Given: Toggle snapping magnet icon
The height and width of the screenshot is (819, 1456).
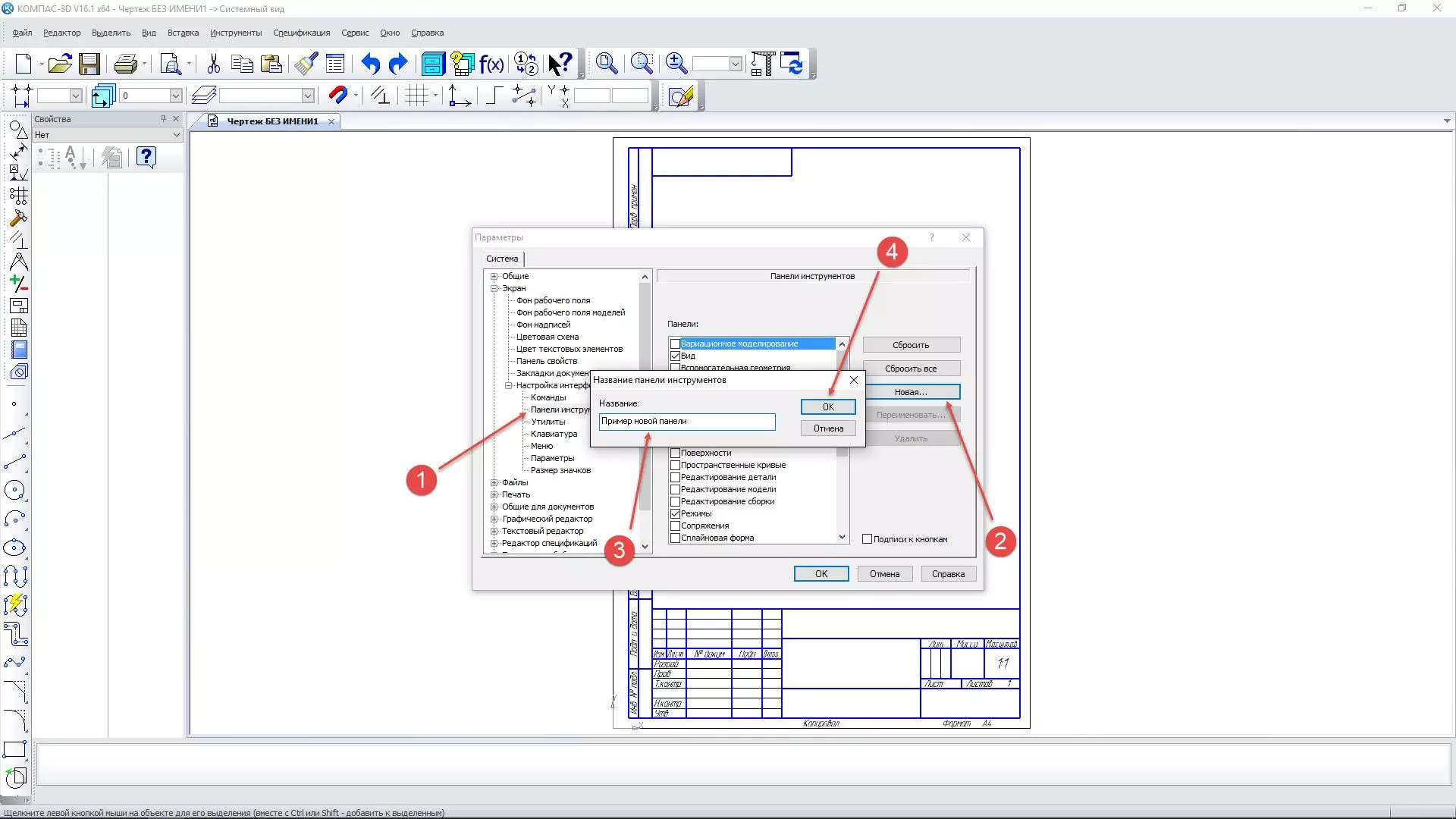Looking at the screenshot, I should coord(337,96).
